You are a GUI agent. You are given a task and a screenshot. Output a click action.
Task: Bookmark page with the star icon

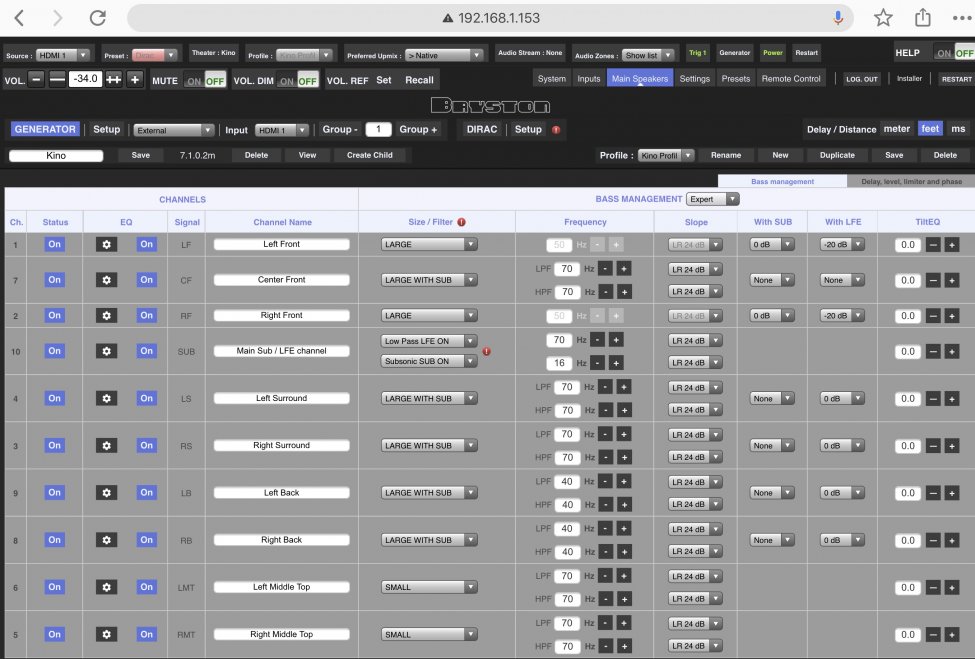pos(883,18)
